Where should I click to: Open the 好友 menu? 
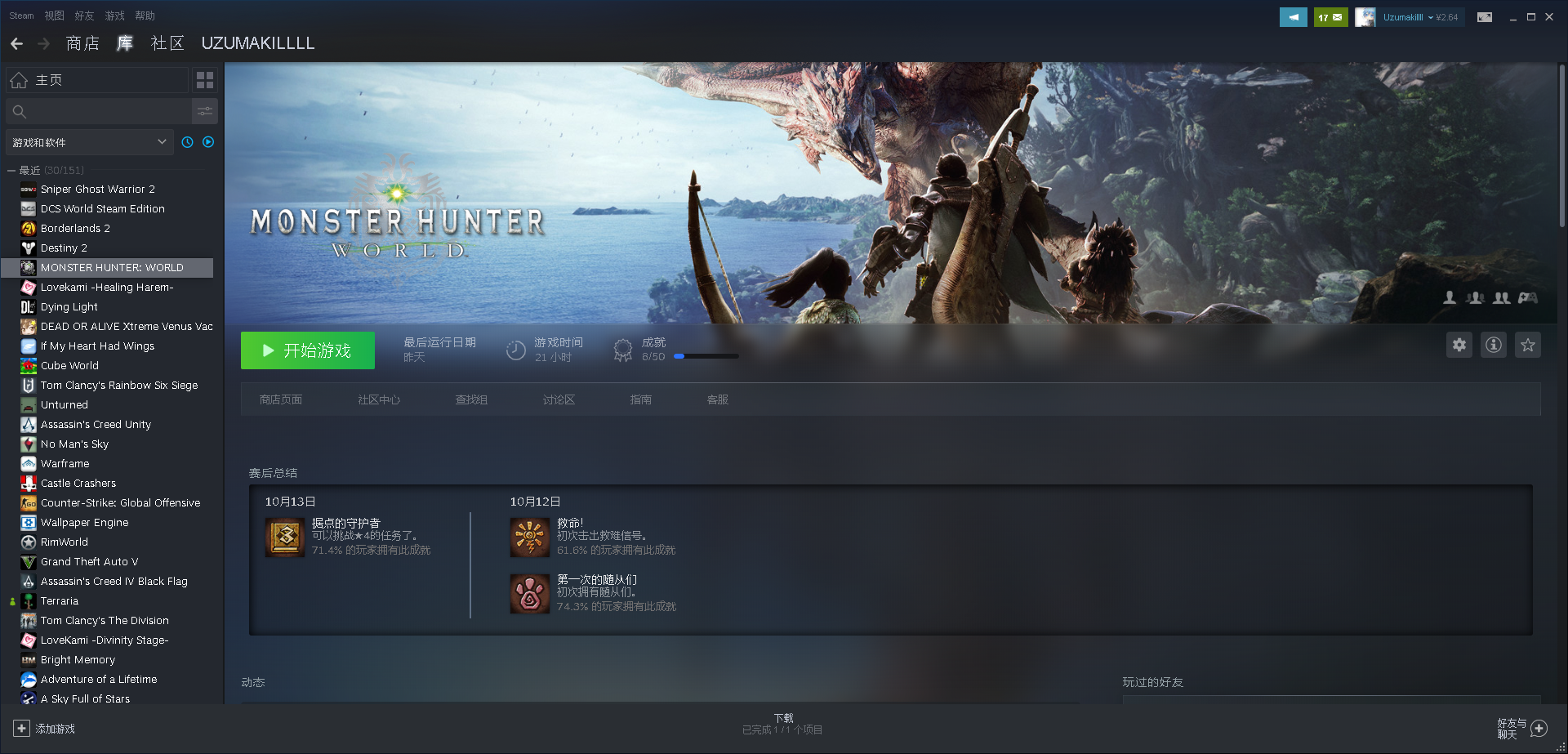click(84, 16)
